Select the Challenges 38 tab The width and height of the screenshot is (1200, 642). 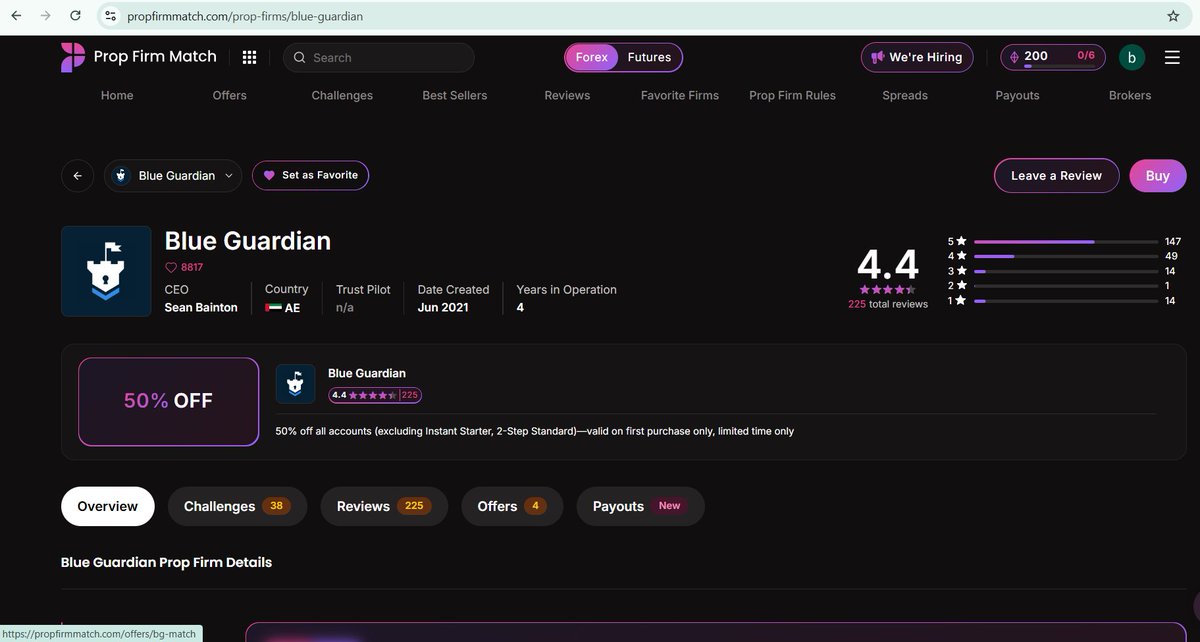(x=237, y=506)
